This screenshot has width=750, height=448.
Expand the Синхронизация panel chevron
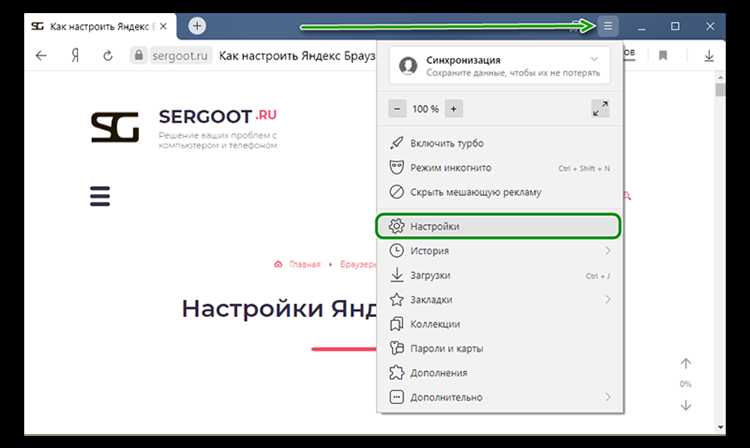pyautogui.click(x=594, y=59)
